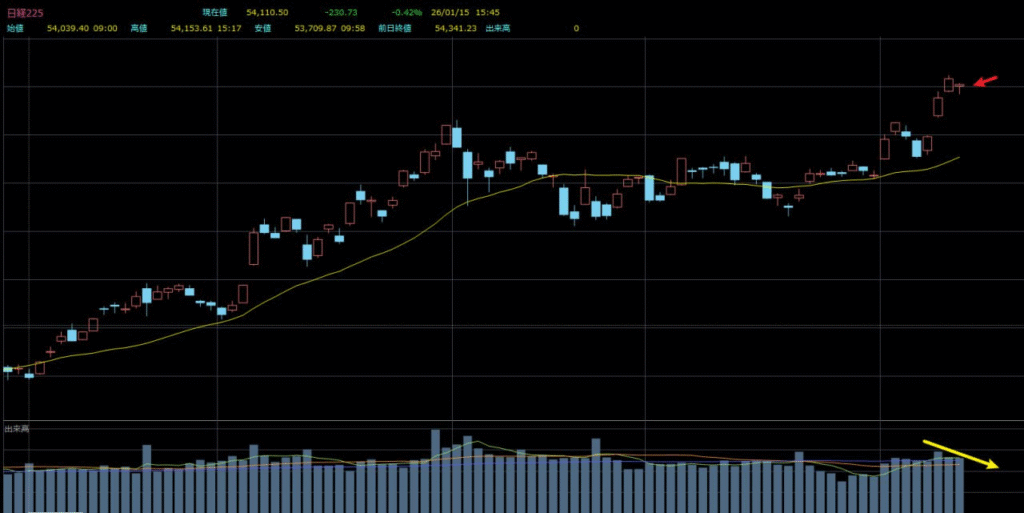Image resolution: width=1024 pixels, height=513 pixels.
Task: Select the first candlestick at the far left
Action: coord(8,370)
